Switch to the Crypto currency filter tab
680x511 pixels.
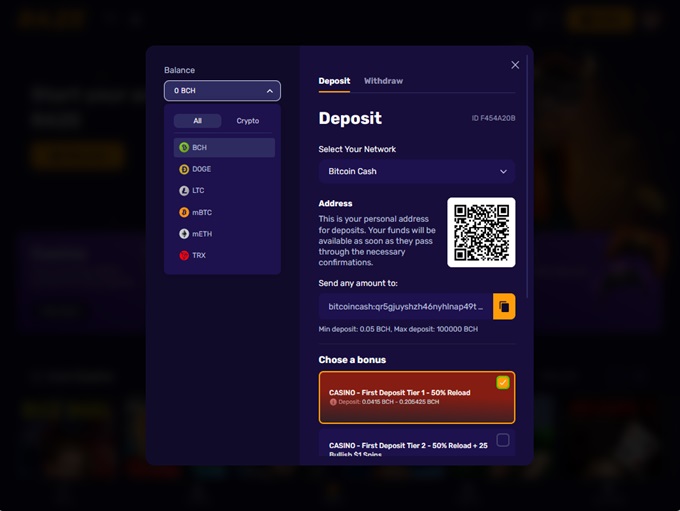point(248,121)
